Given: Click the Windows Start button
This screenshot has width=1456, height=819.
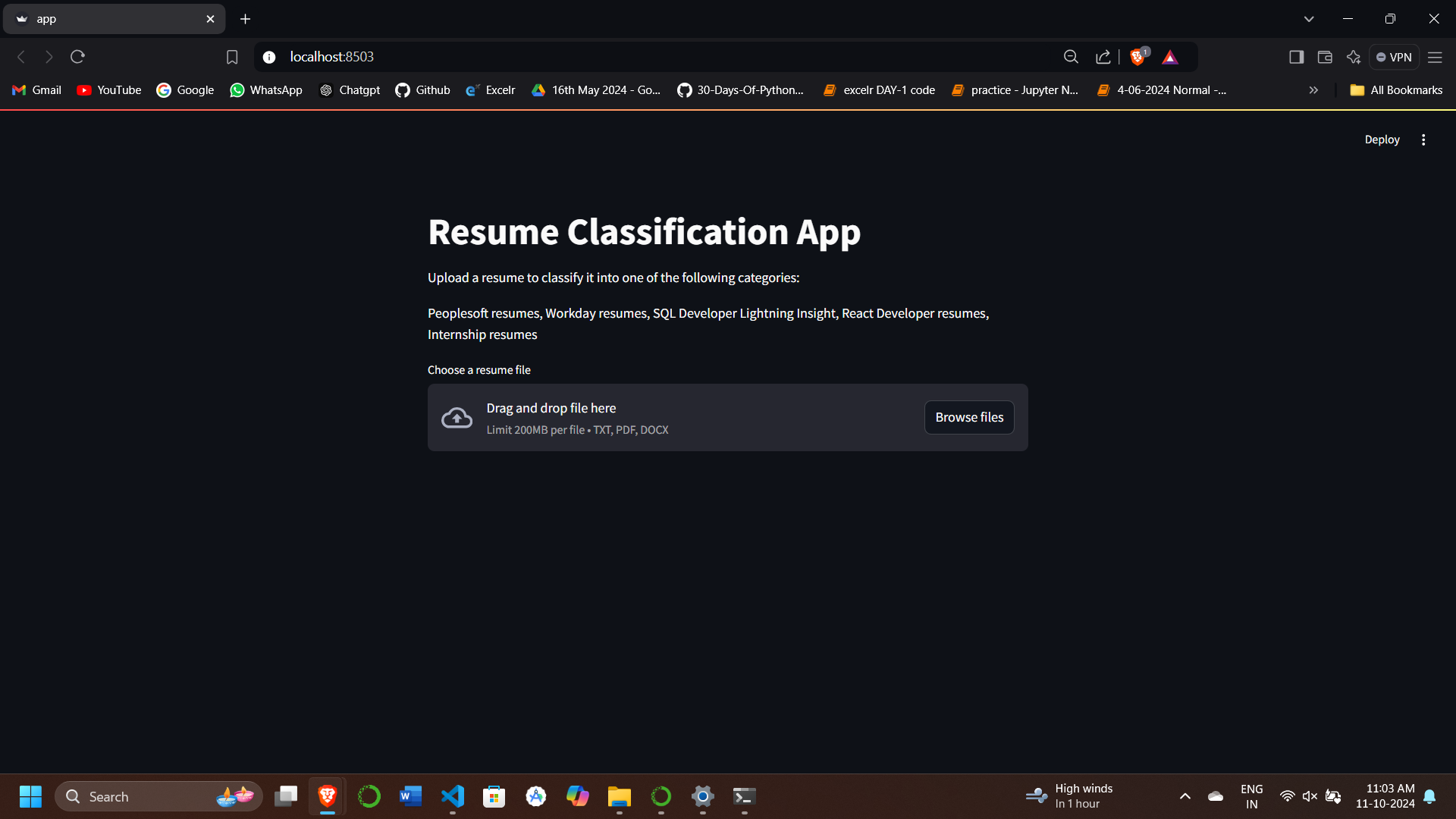Looking at the screenshot, I should pyautogui.click(x=30, y=796).
